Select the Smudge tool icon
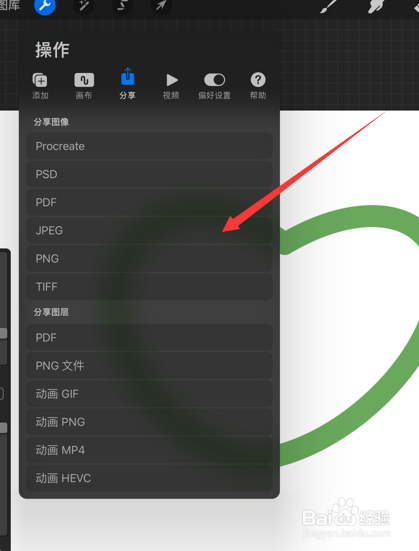This screenshot has width=419, height=551. pos(376,6)
